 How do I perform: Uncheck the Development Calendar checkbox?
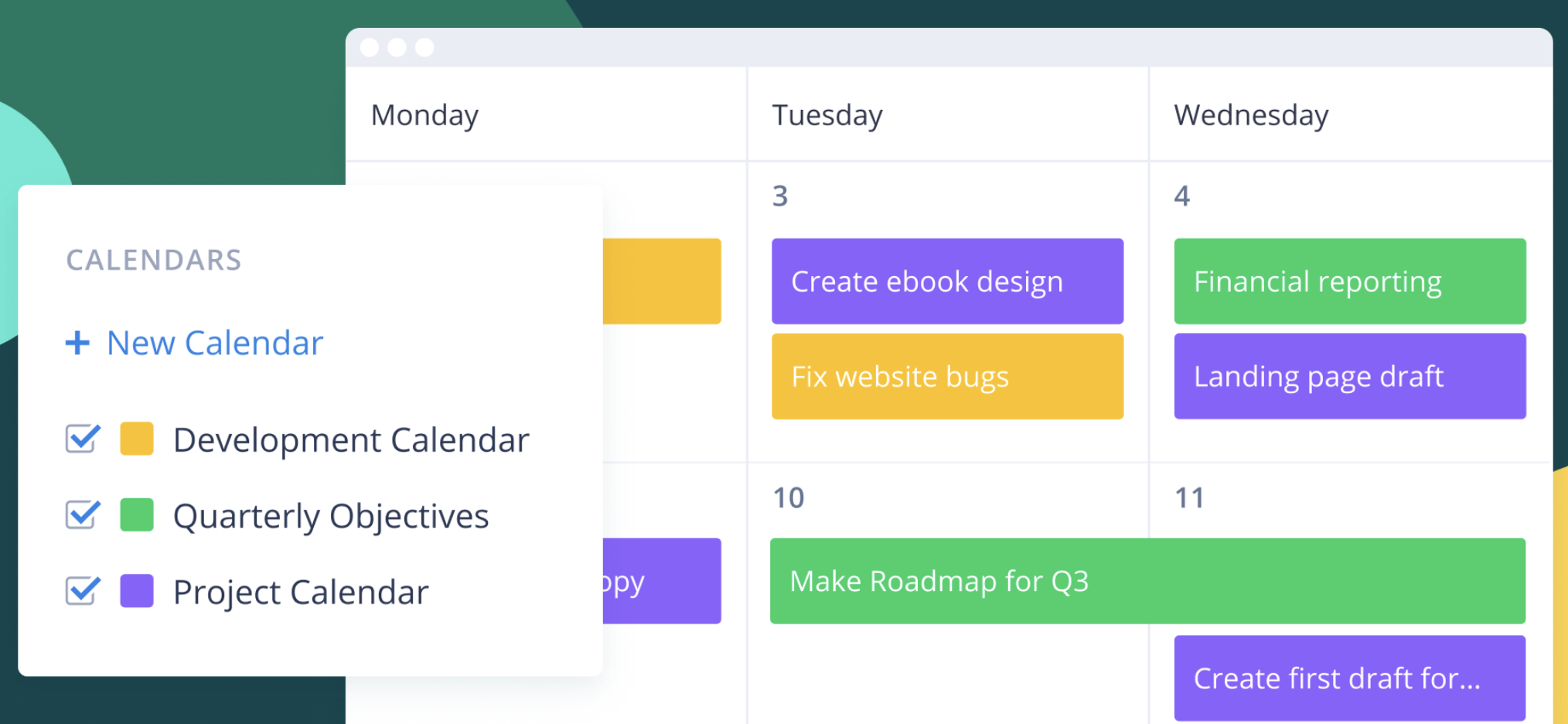[82, 439]
